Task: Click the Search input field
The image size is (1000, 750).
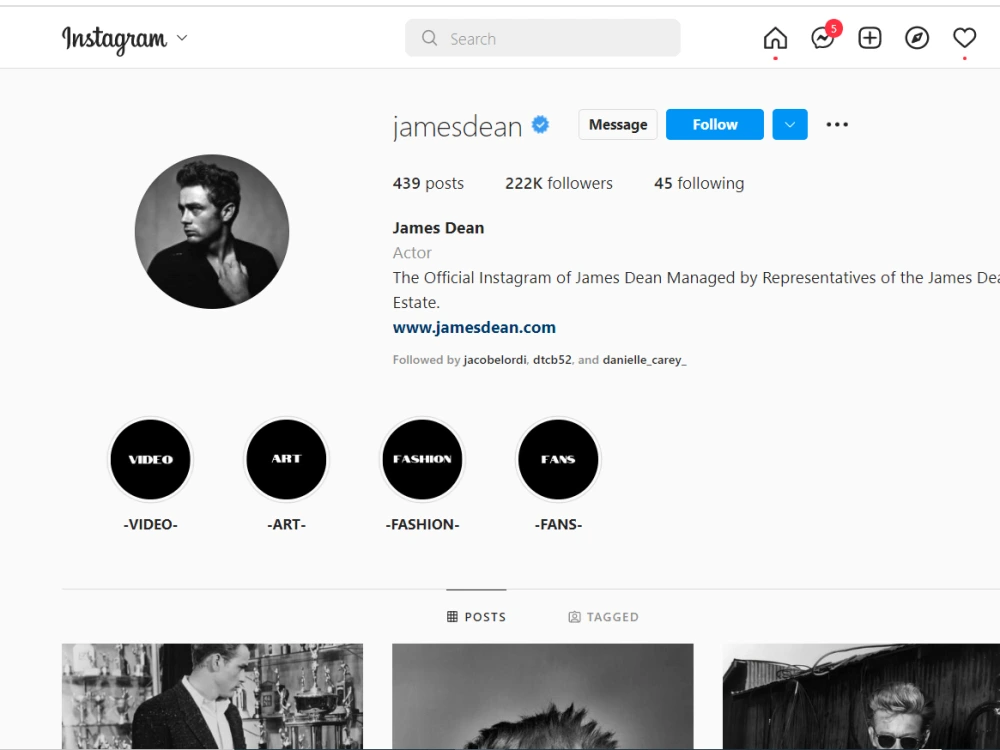Action: coord(543,38)
